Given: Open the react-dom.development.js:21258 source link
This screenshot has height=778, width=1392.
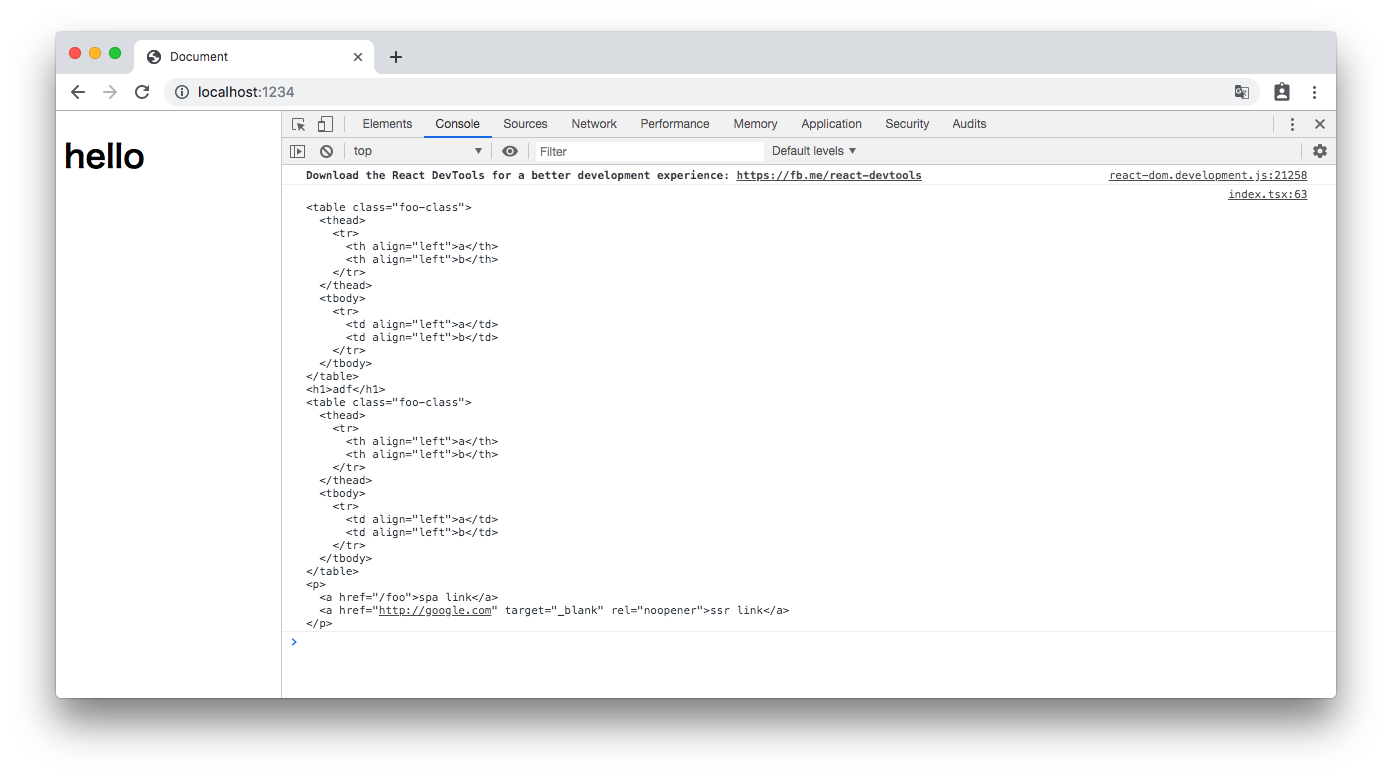Looking at the screenshot, I should pos(1208,175).
